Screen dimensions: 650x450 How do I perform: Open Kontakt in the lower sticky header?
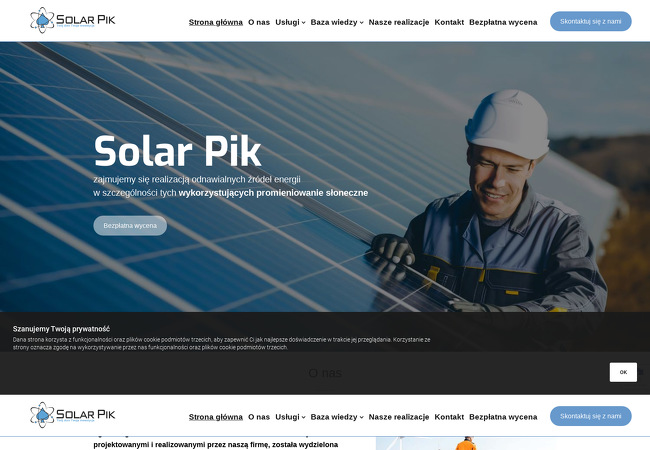449,417
